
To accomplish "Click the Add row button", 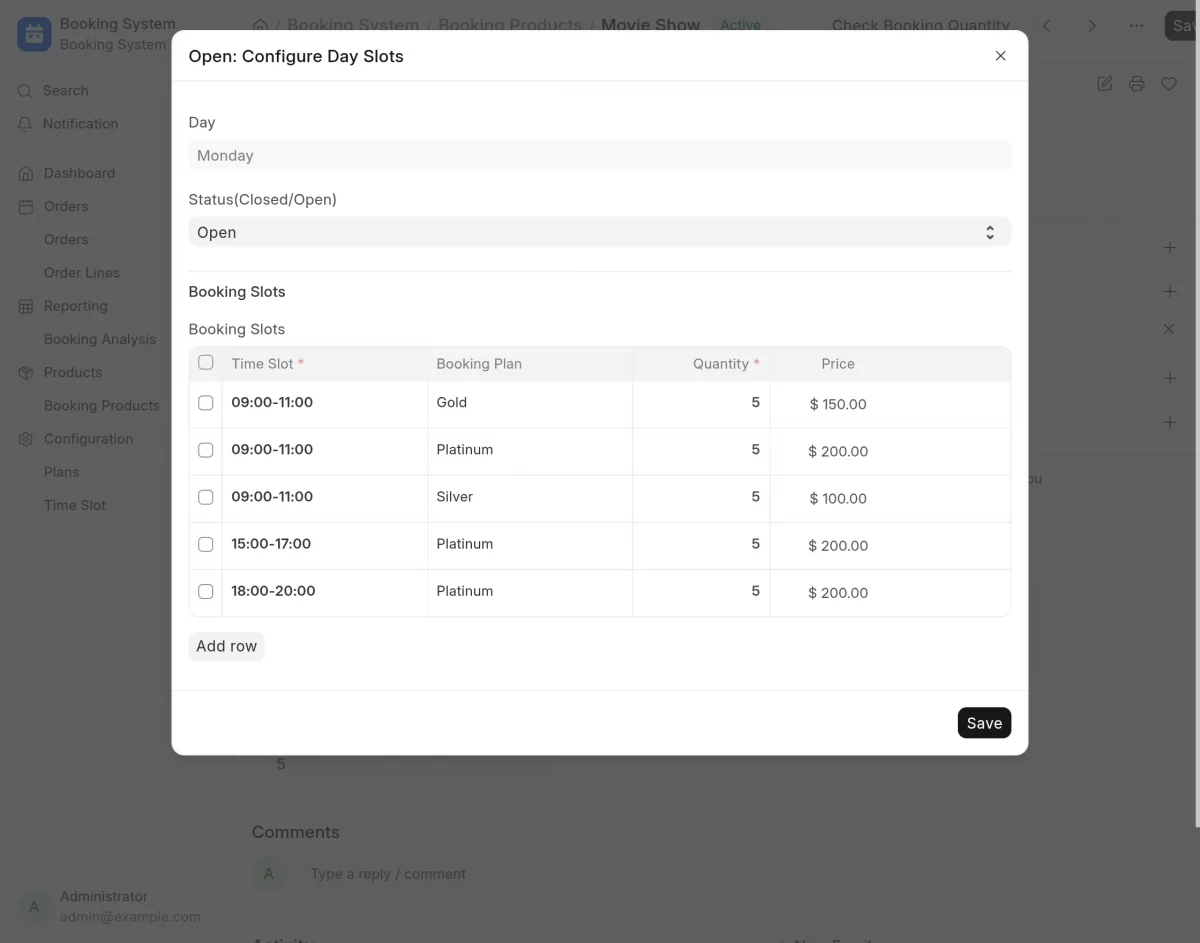I will [x=226, y=646].
